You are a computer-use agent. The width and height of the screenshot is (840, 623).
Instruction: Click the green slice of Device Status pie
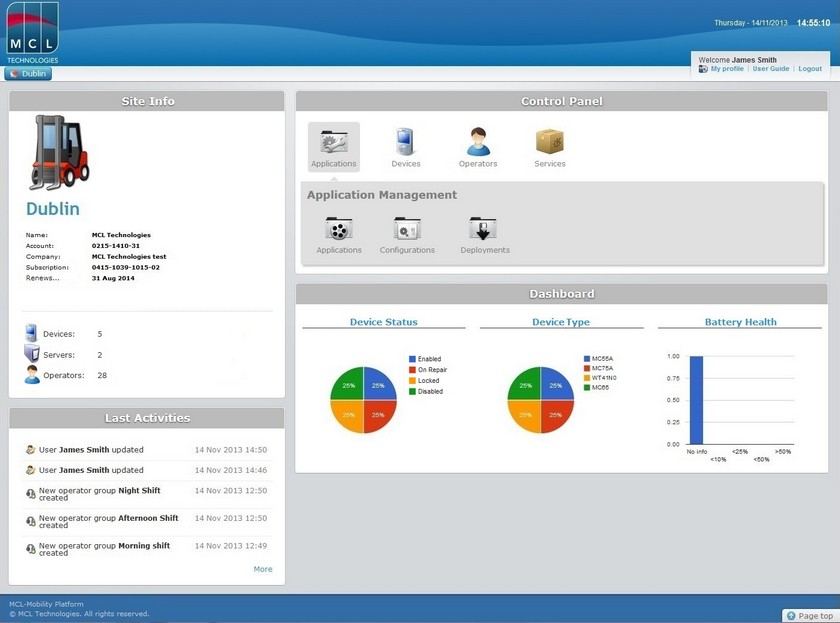(x=348, y=385)
